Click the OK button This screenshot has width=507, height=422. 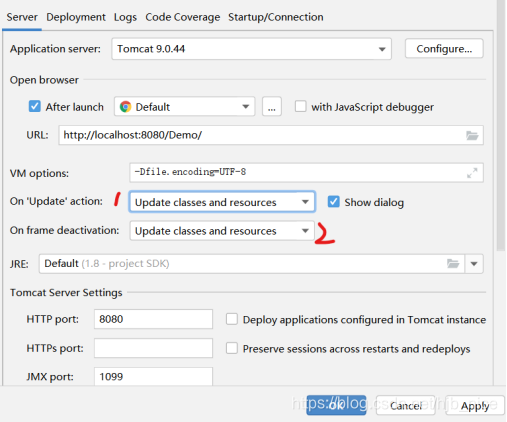(336, 405)
